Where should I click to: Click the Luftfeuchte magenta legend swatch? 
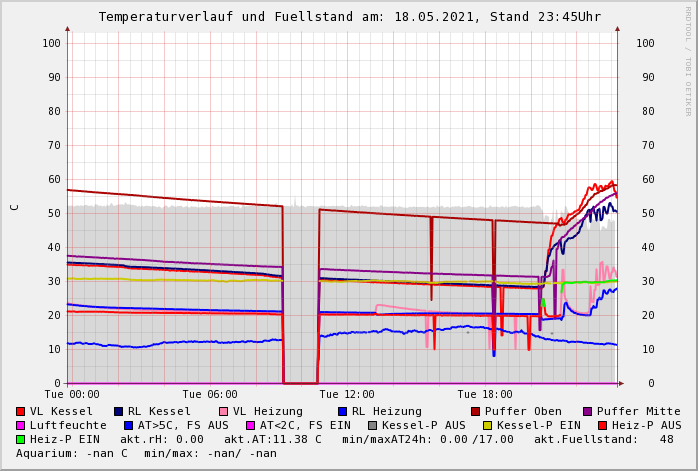pos(20,426)
